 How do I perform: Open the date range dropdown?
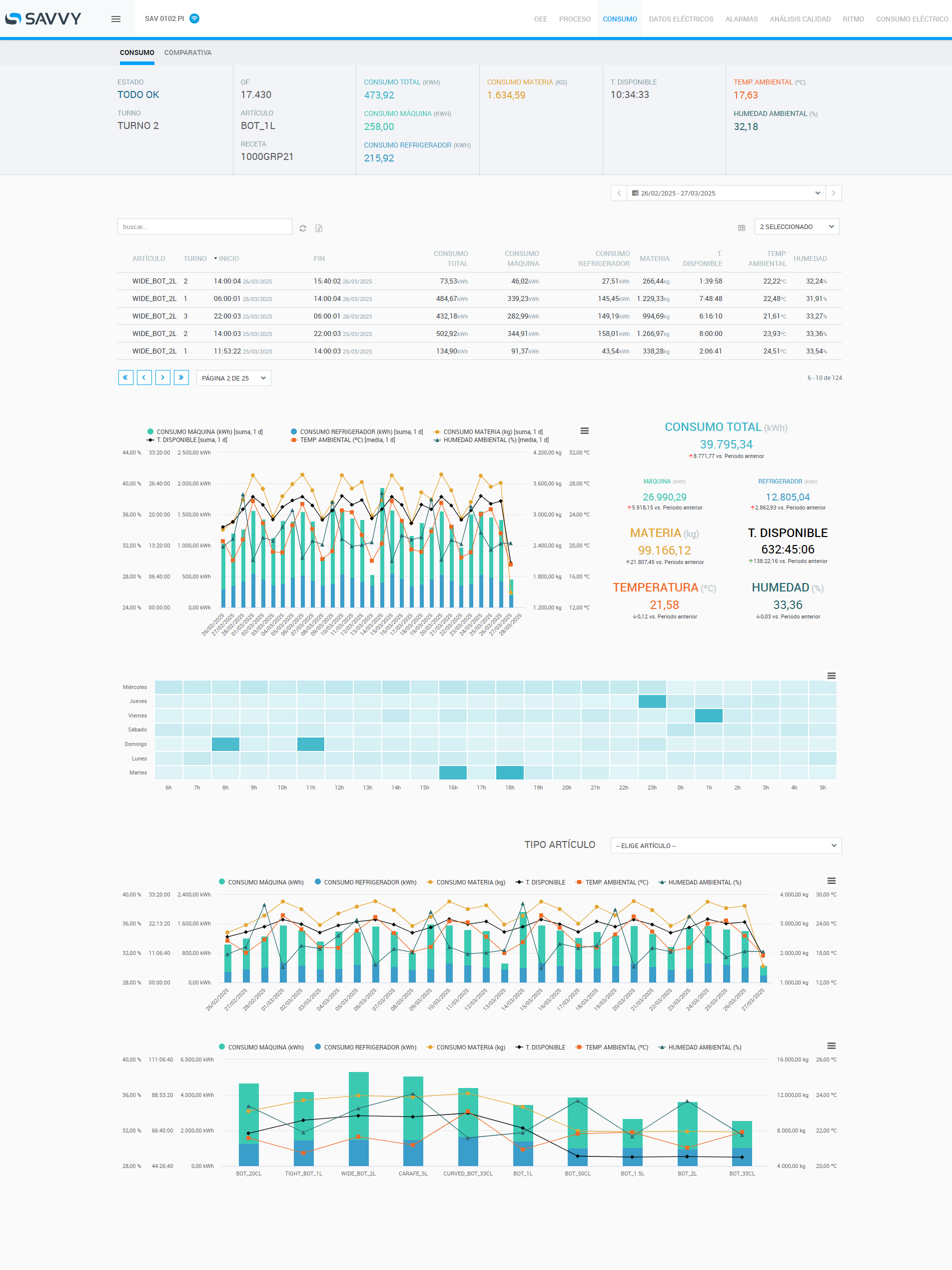pos(725,193)
